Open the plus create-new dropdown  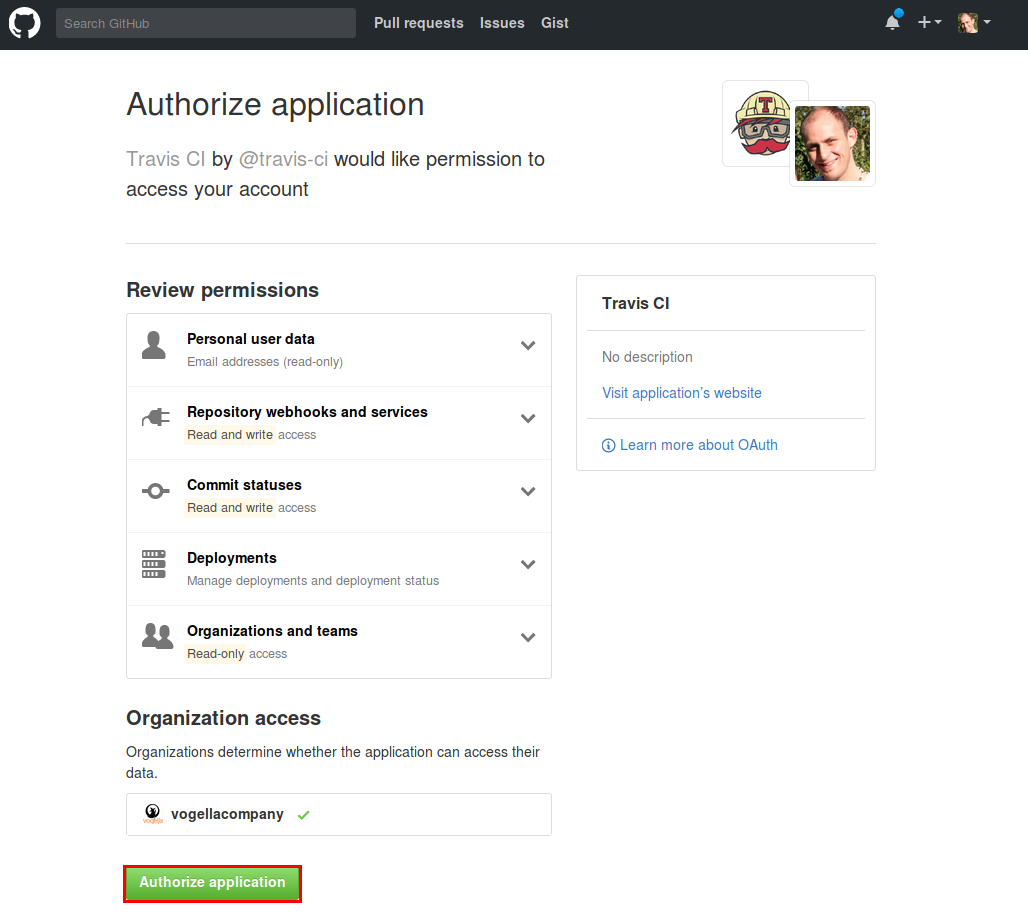pos(929,22)
